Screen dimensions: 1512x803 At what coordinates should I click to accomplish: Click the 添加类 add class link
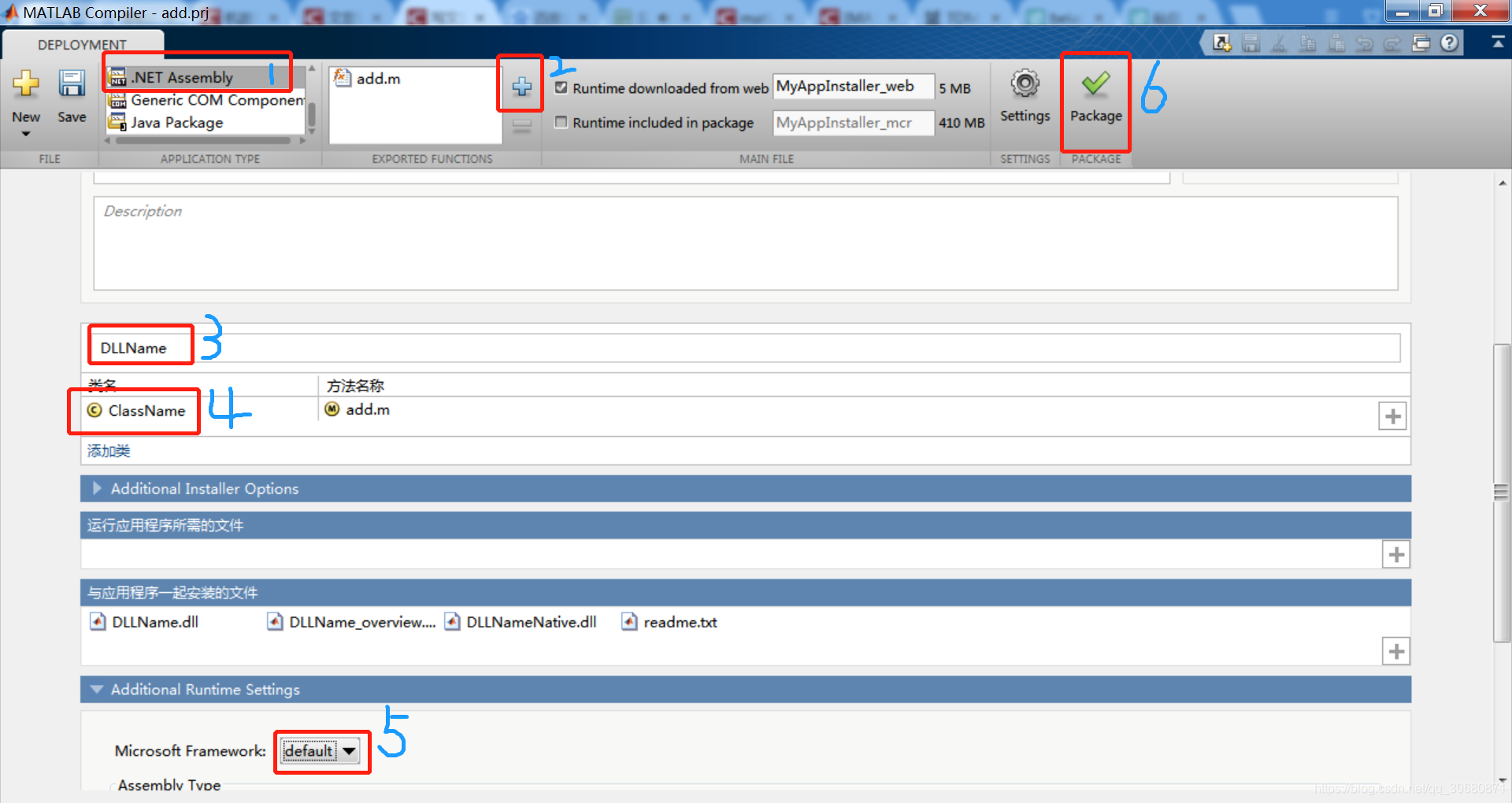(109, 451)
